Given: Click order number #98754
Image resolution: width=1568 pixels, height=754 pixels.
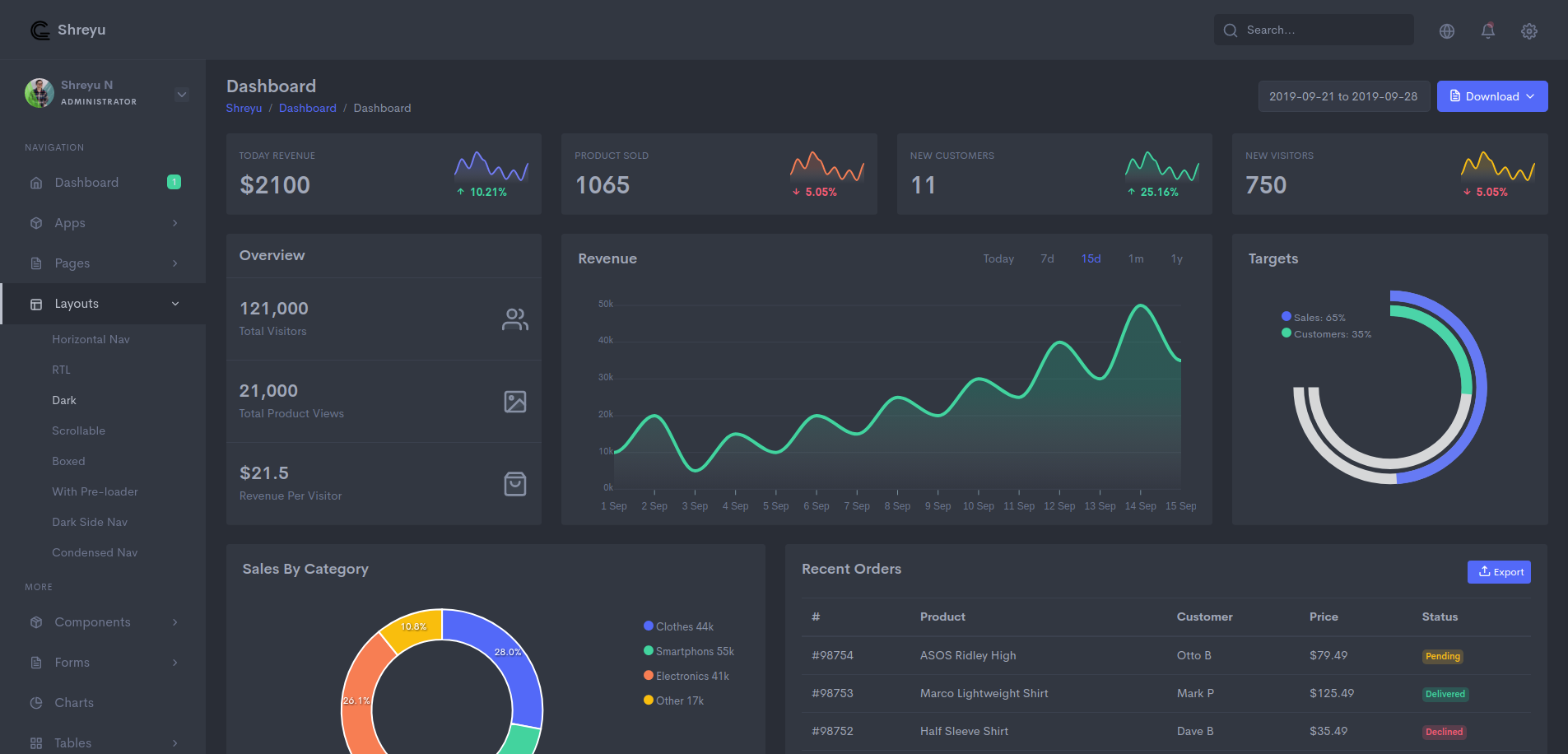Looking at the screenshot, I should (x=833, y=655).
